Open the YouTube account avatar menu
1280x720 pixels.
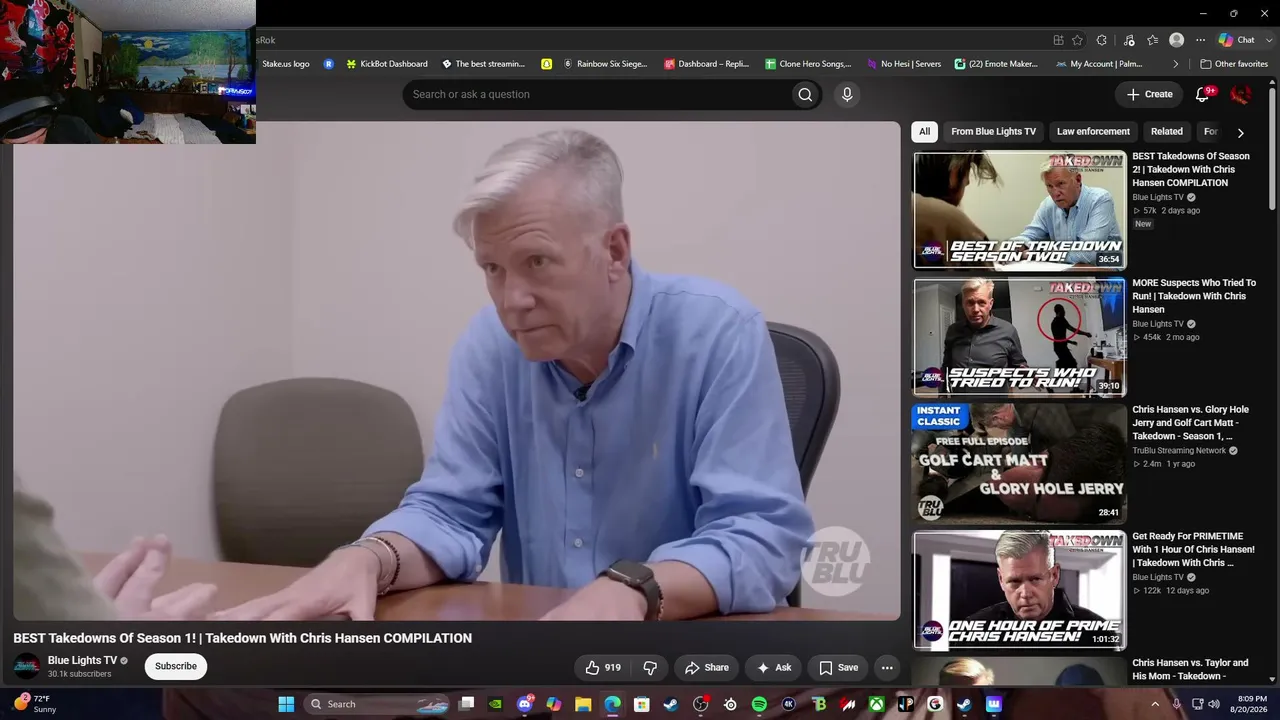[x=1241, y=94]
